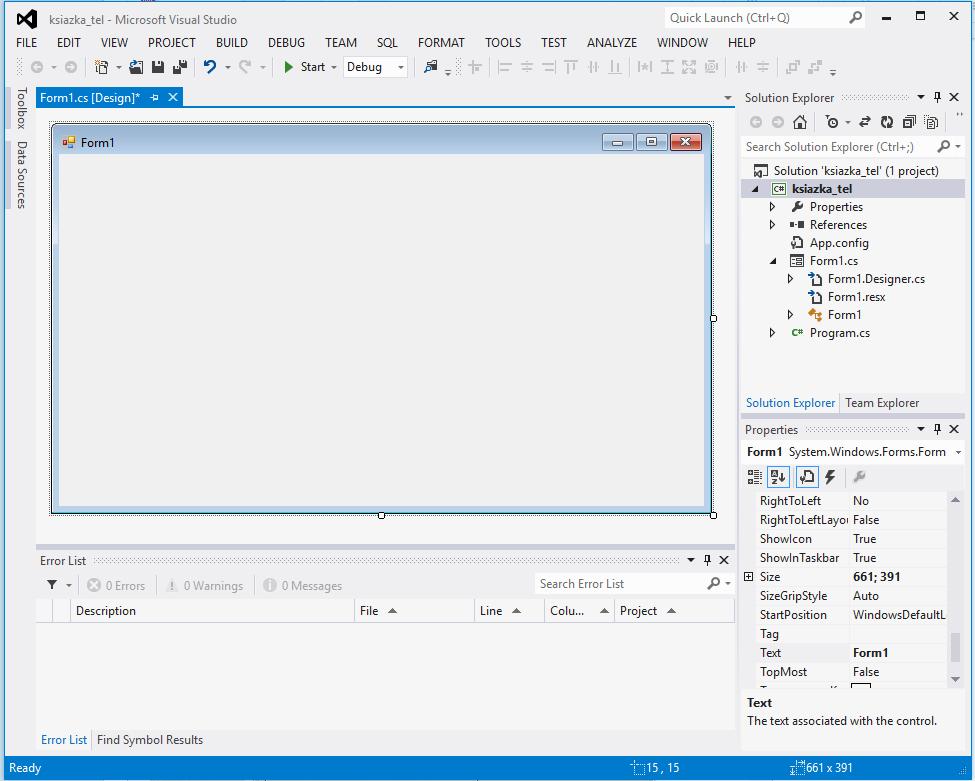Screen dimensions: 975x781
Task: Click the Find in Files toolbar icon
Action: click(430, 67)
